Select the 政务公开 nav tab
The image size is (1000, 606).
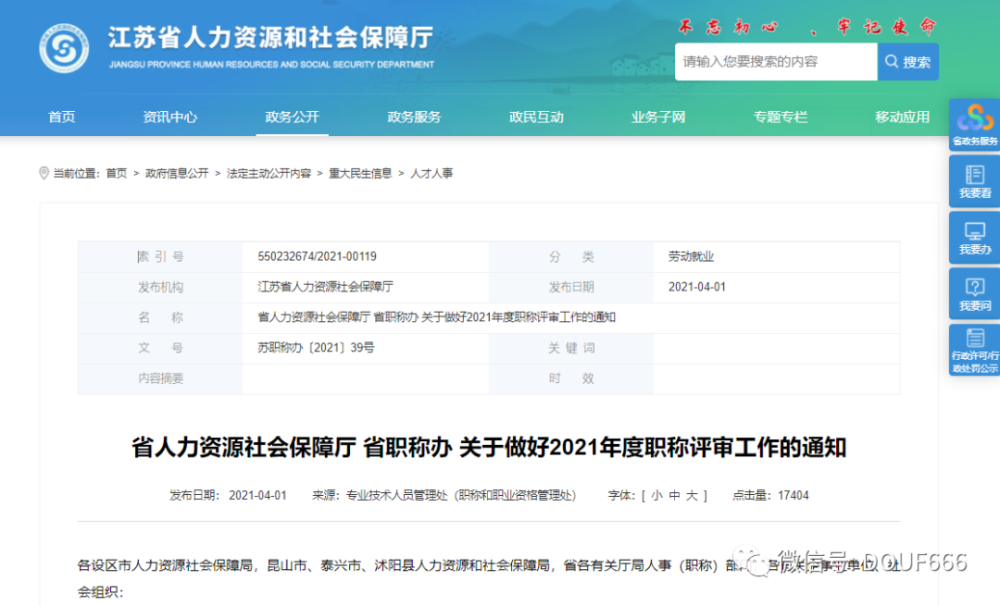tap(292, 117)
